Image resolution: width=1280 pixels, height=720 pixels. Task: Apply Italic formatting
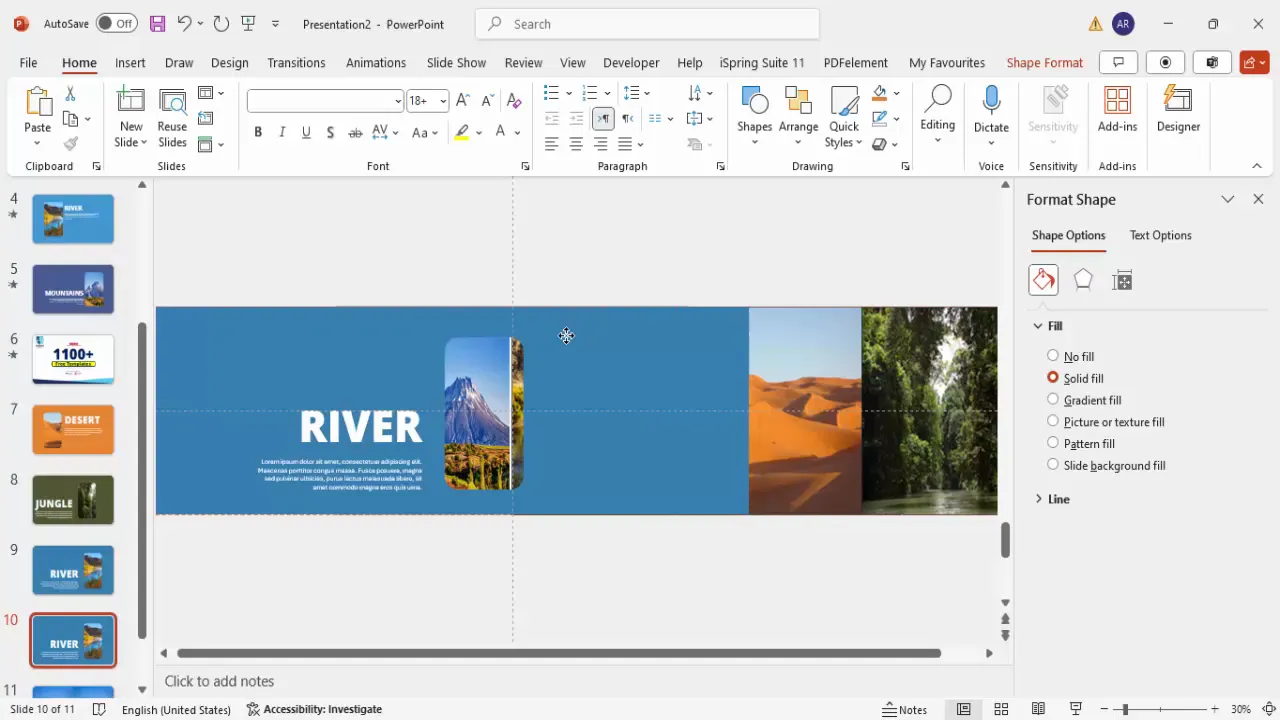[282, 132]
